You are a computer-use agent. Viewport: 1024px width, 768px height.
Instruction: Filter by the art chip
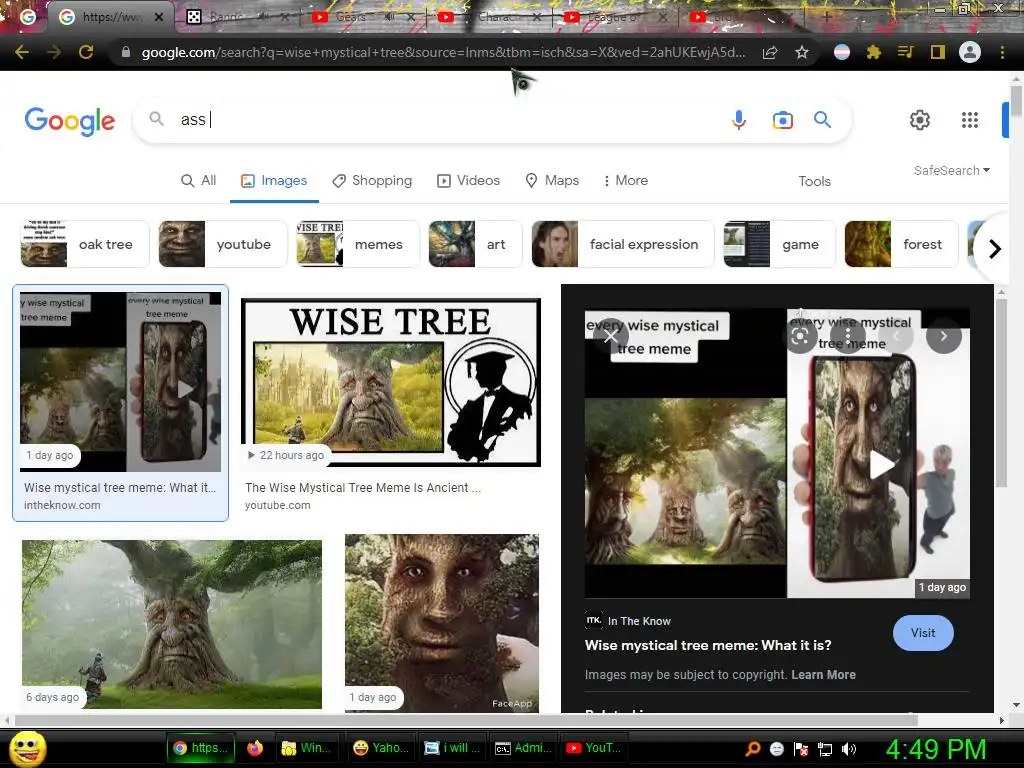[475, 244]
